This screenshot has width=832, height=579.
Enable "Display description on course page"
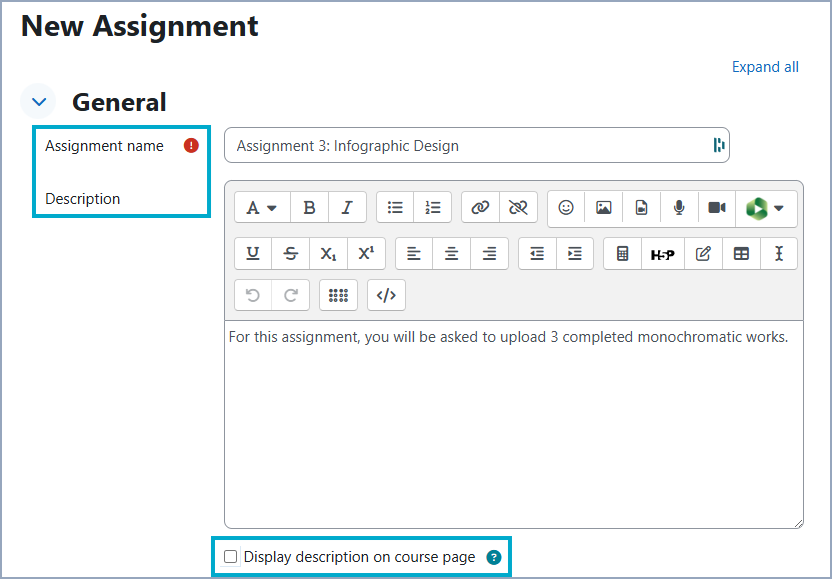point(230,557)
